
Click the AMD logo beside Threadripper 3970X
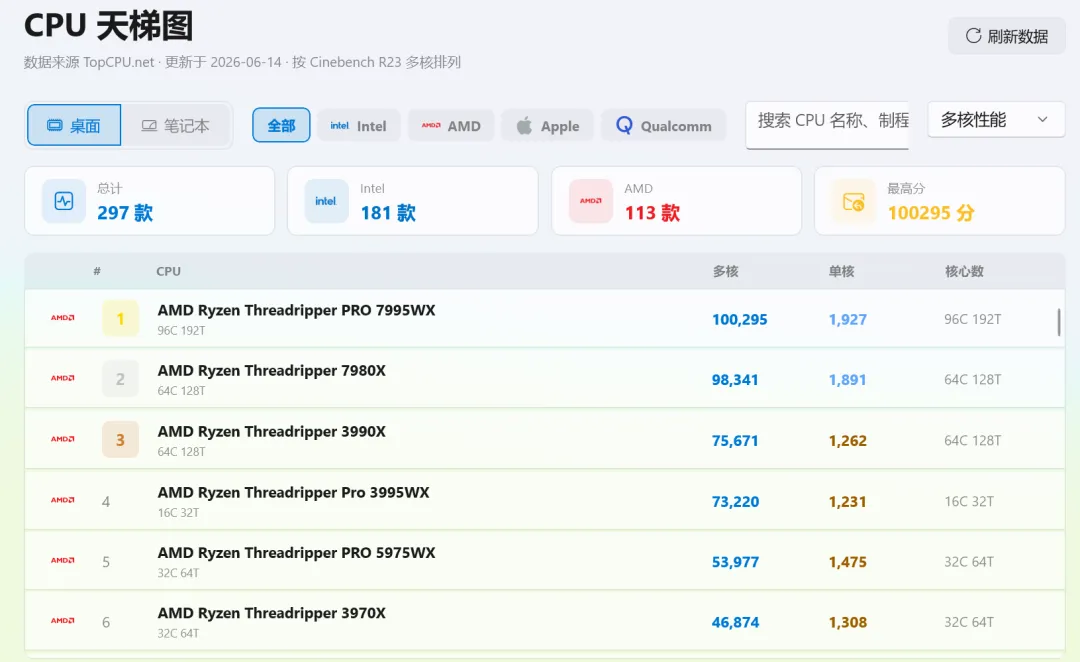[63, 621]
